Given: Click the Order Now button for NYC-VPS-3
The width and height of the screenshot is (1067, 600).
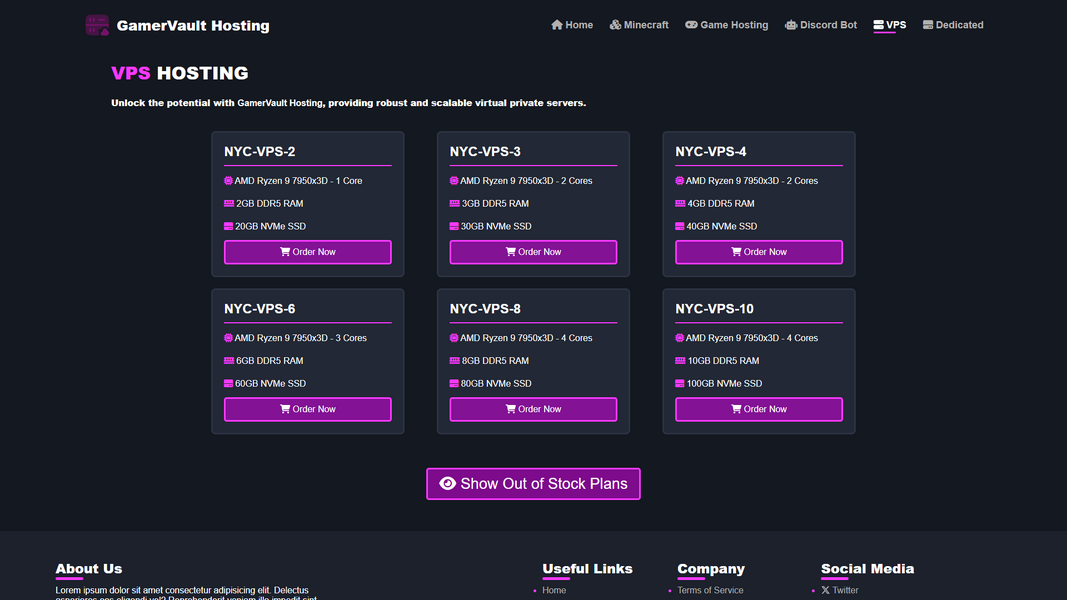Looking at the screenshot, I should tap(533, 251).
